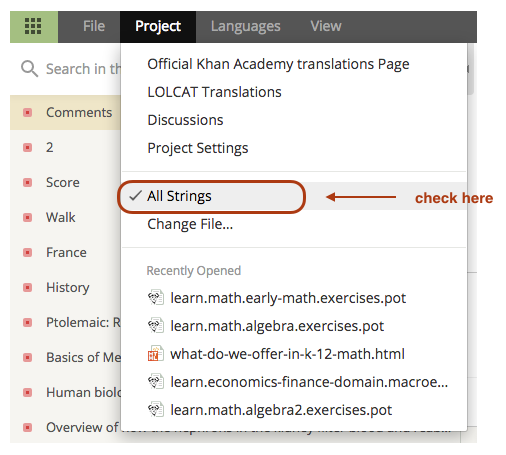Click the HTML icon for what-do-we-offer-in-k-12-math.html
506x455 pixels.
coord(156,354)
